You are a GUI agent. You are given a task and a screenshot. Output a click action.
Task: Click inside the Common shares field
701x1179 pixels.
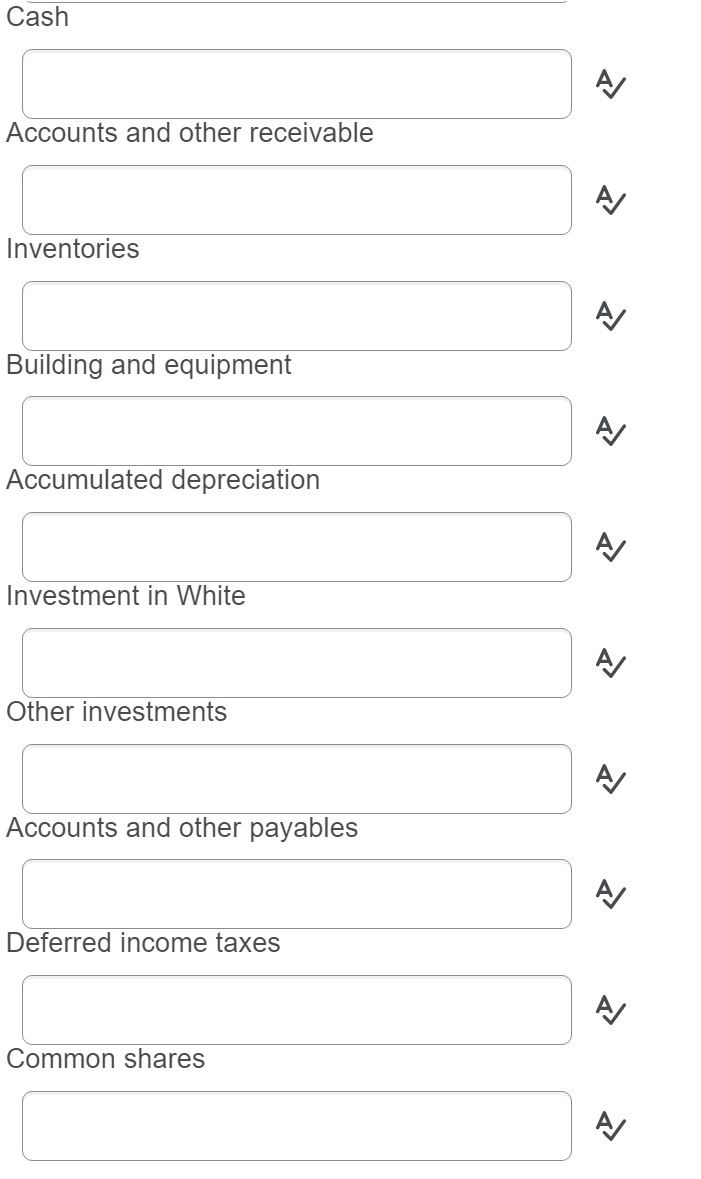click(295, 1124)
